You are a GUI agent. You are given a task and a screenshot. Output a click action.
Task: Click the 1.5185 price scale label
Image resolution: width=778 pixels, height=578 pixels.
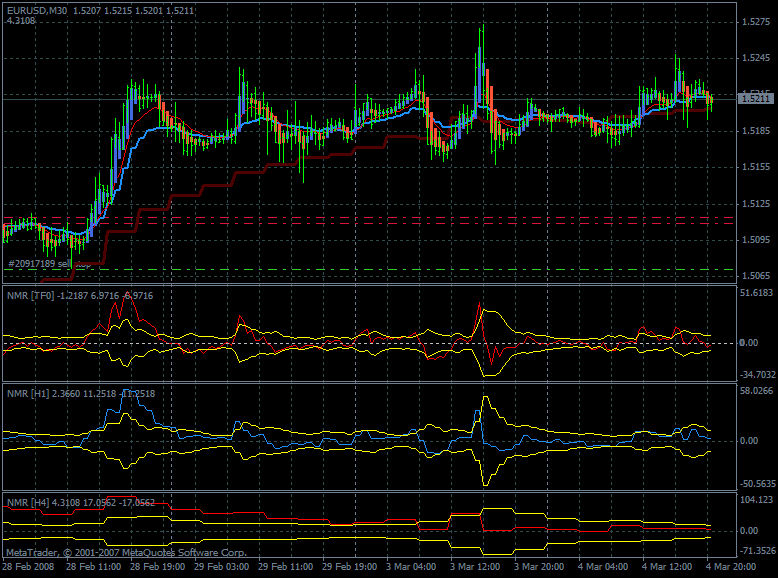(x=756, y=131)
